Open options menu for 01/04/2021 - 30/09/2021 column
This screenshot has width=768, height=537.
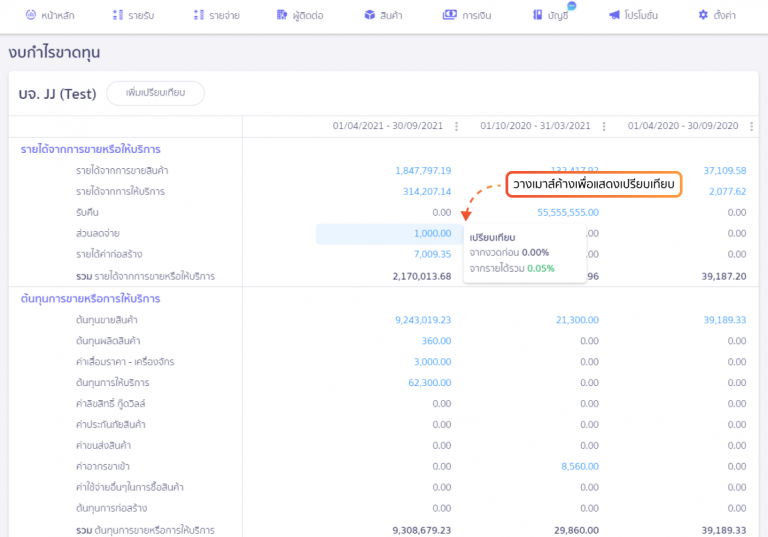tap(457, 126)
